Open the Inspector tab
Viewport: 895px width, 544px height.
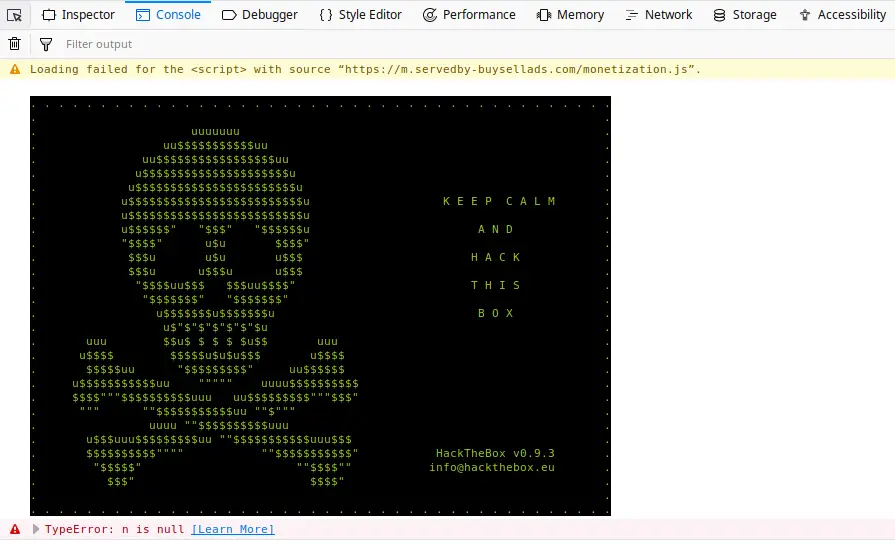(x=79, y=15)
